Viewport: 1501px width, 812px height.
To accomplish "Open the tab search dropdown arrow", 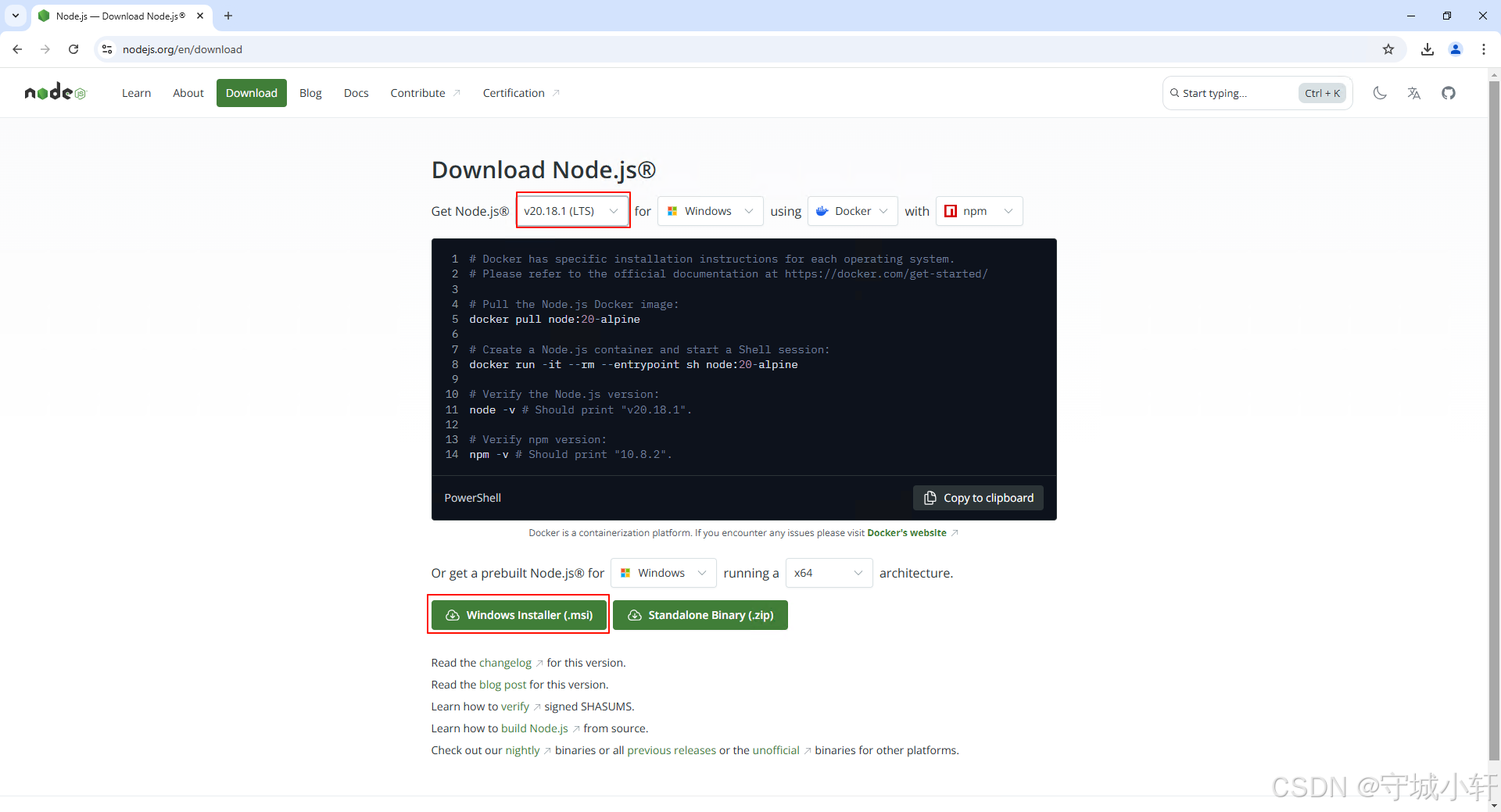I will coord(16,16).
